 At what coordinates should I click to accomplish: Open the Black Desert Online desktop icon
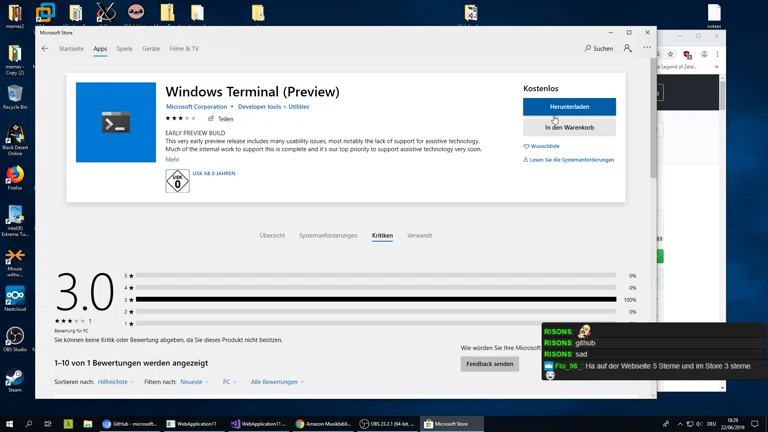click(x=15, y=140)
